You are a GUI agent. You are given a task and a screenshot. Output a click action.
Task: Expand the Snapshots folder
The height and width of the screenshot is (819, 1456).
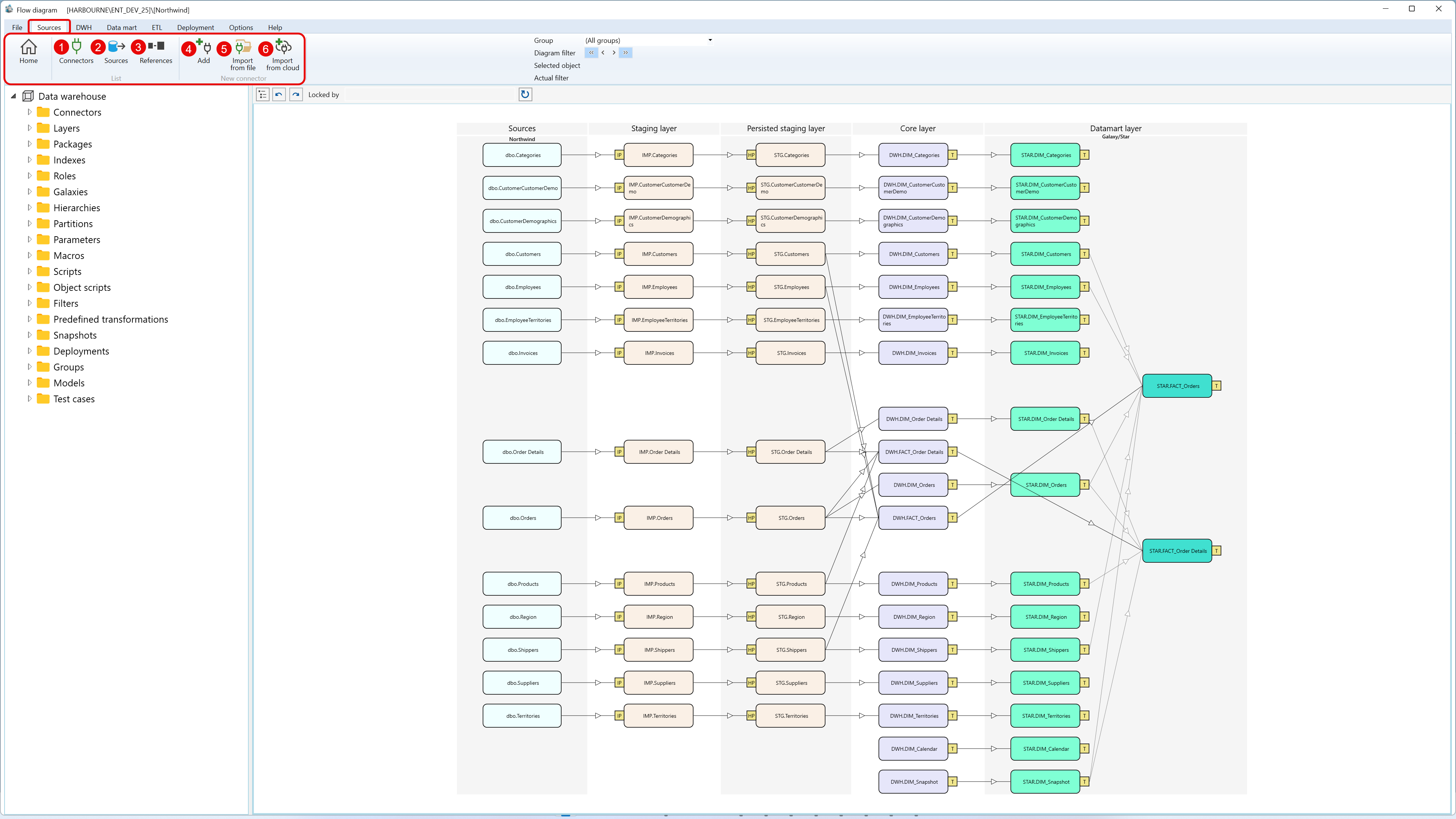(30, 334)
